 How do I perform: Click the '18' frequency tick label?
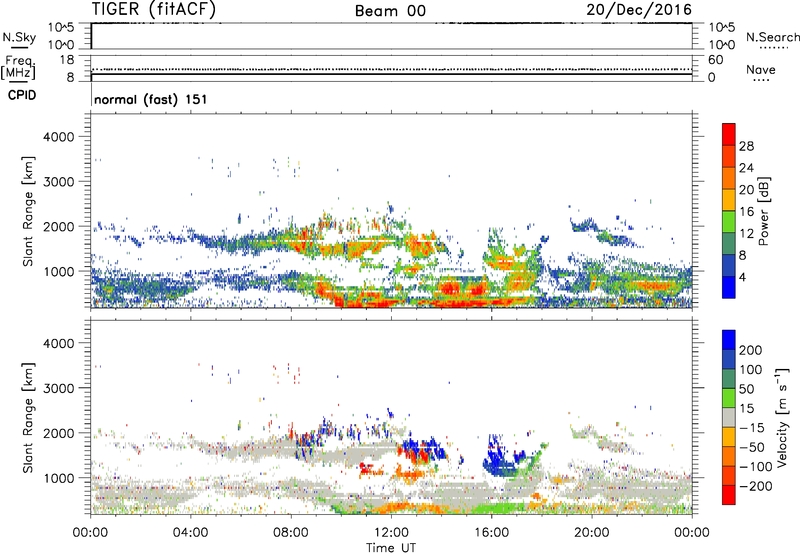click(66, 60)
